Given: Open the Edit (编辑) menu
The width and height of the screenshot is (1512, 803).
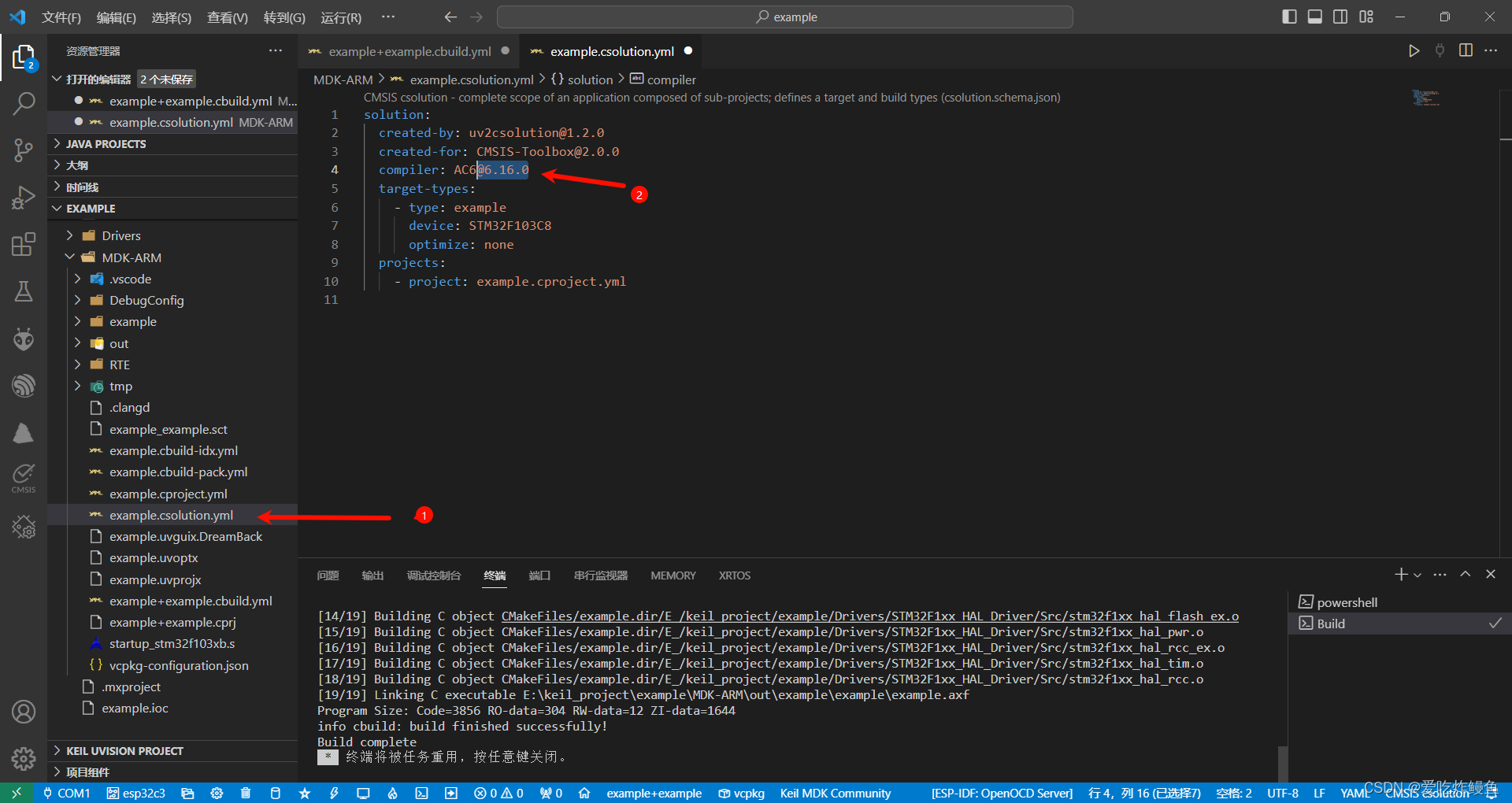Looking at the screenshot, I should click(117, 17).
